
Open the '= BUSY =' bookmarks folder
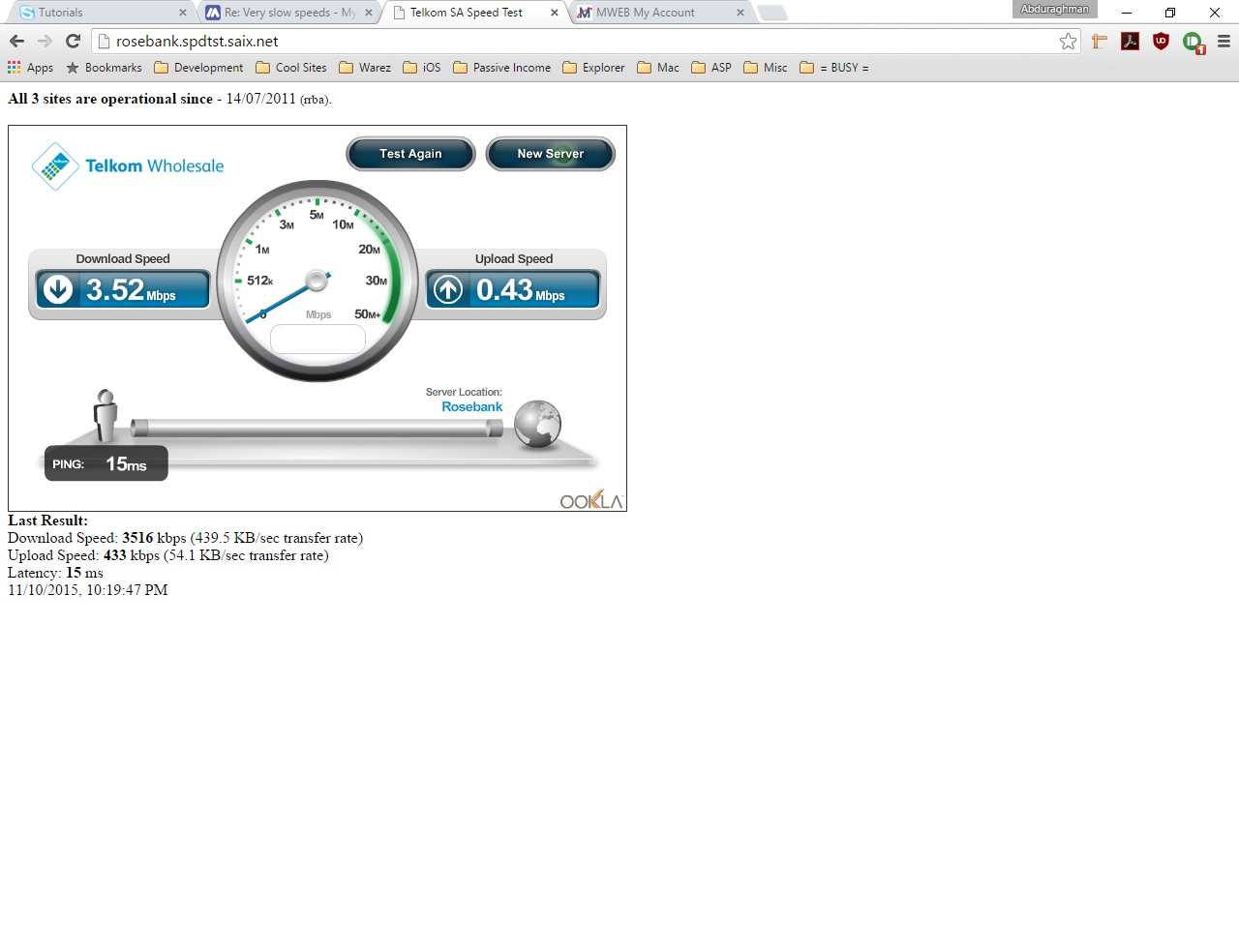pyautogui.click(x=834, y=68)
